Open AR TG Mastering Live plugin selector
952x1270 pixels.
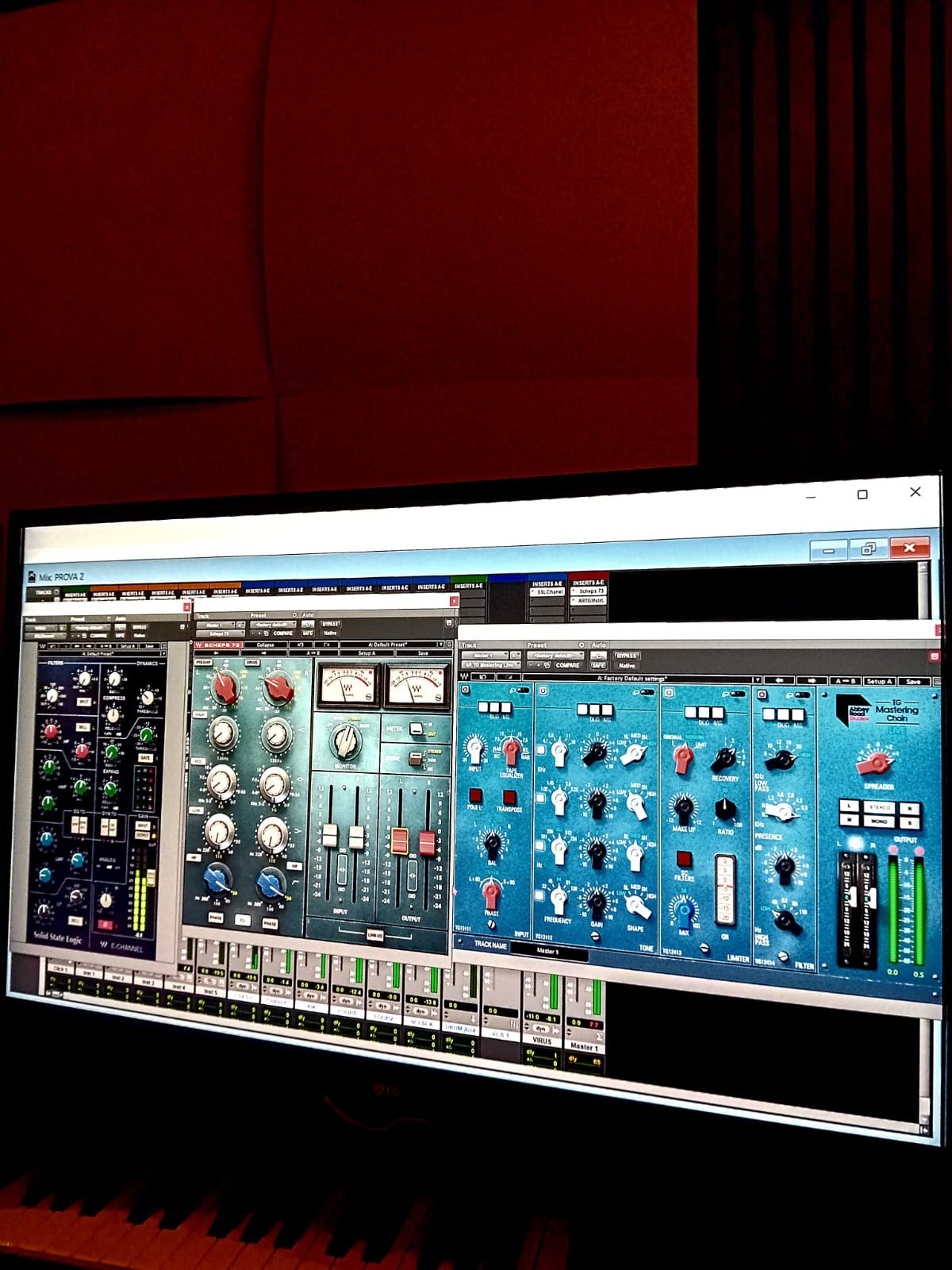pyautogui.click(x=491, y=664)
